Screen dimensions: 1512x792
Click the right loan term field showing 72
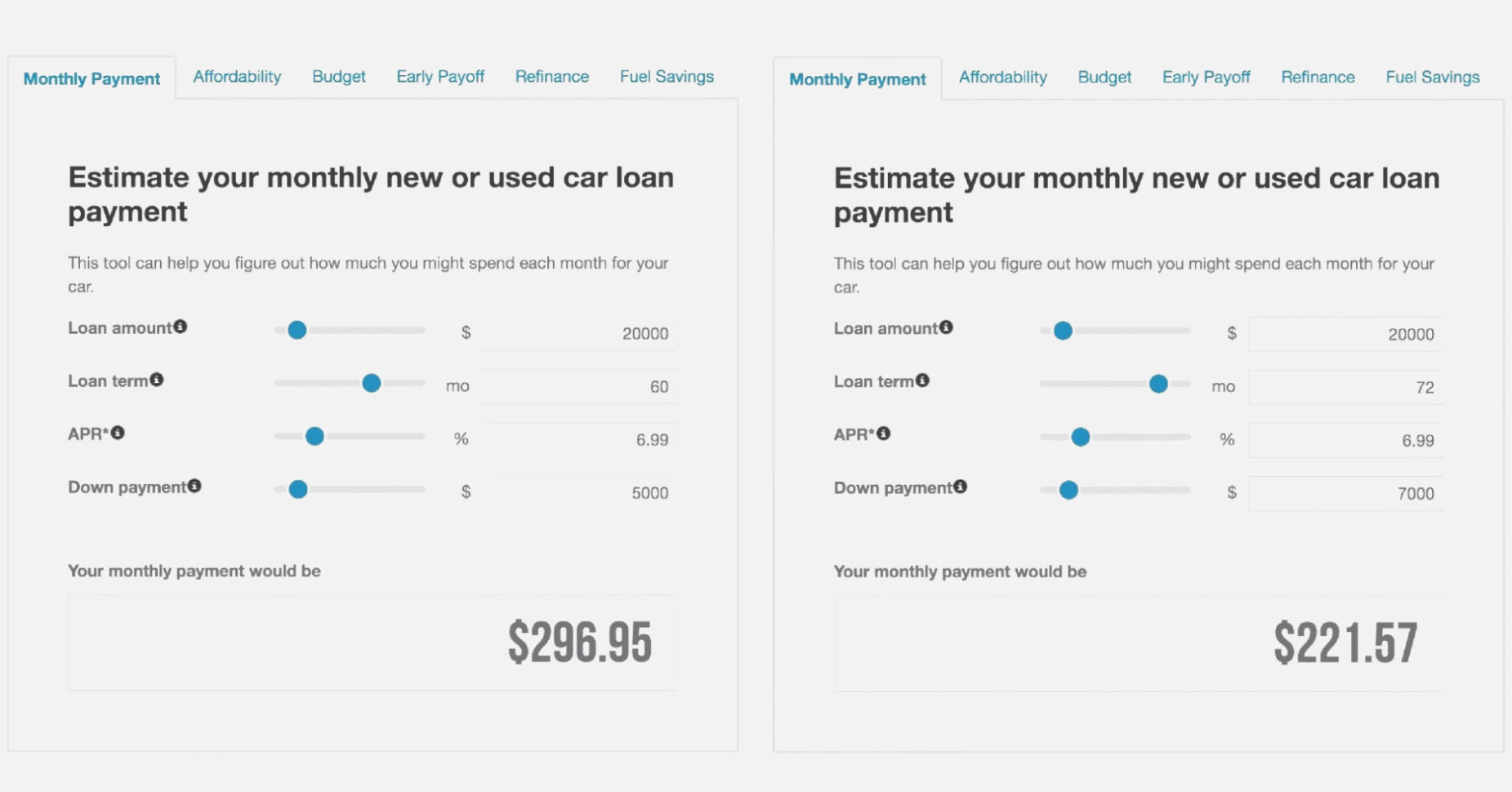pyautogui.click(x=1345, y=387)
